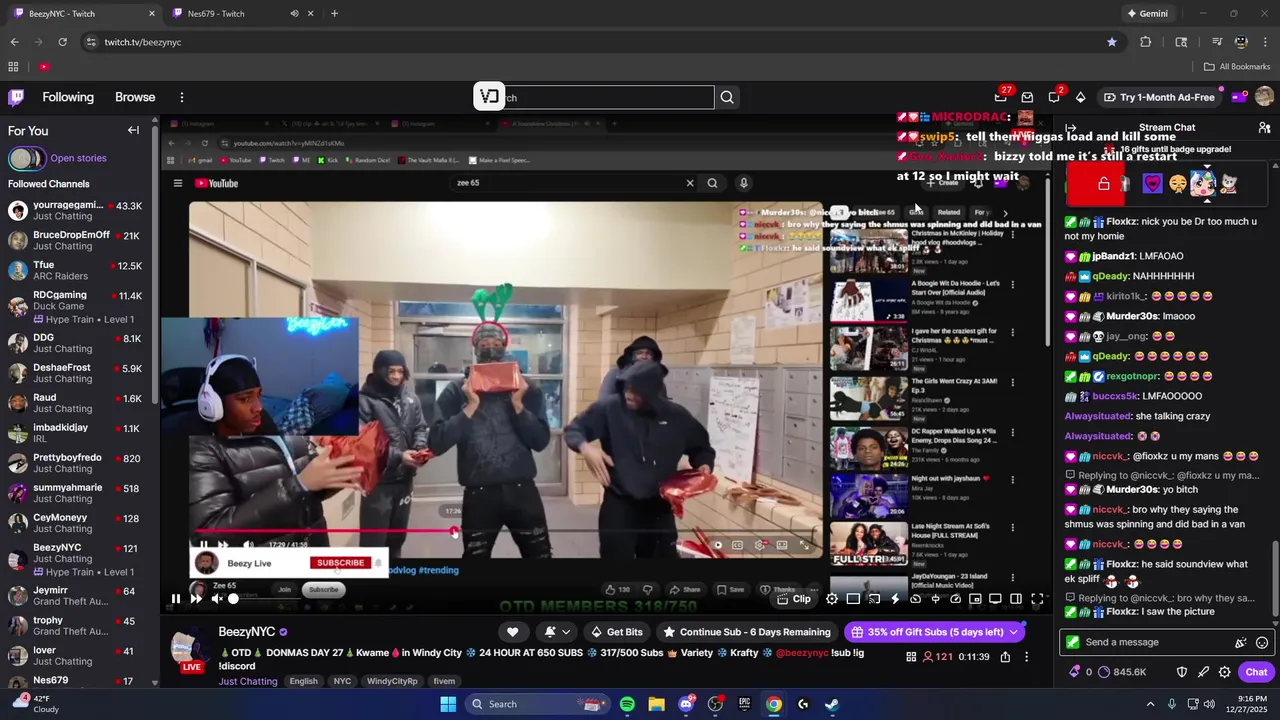
Task: Toggle the stories switch in sidebar
Action: coord(26,158)
